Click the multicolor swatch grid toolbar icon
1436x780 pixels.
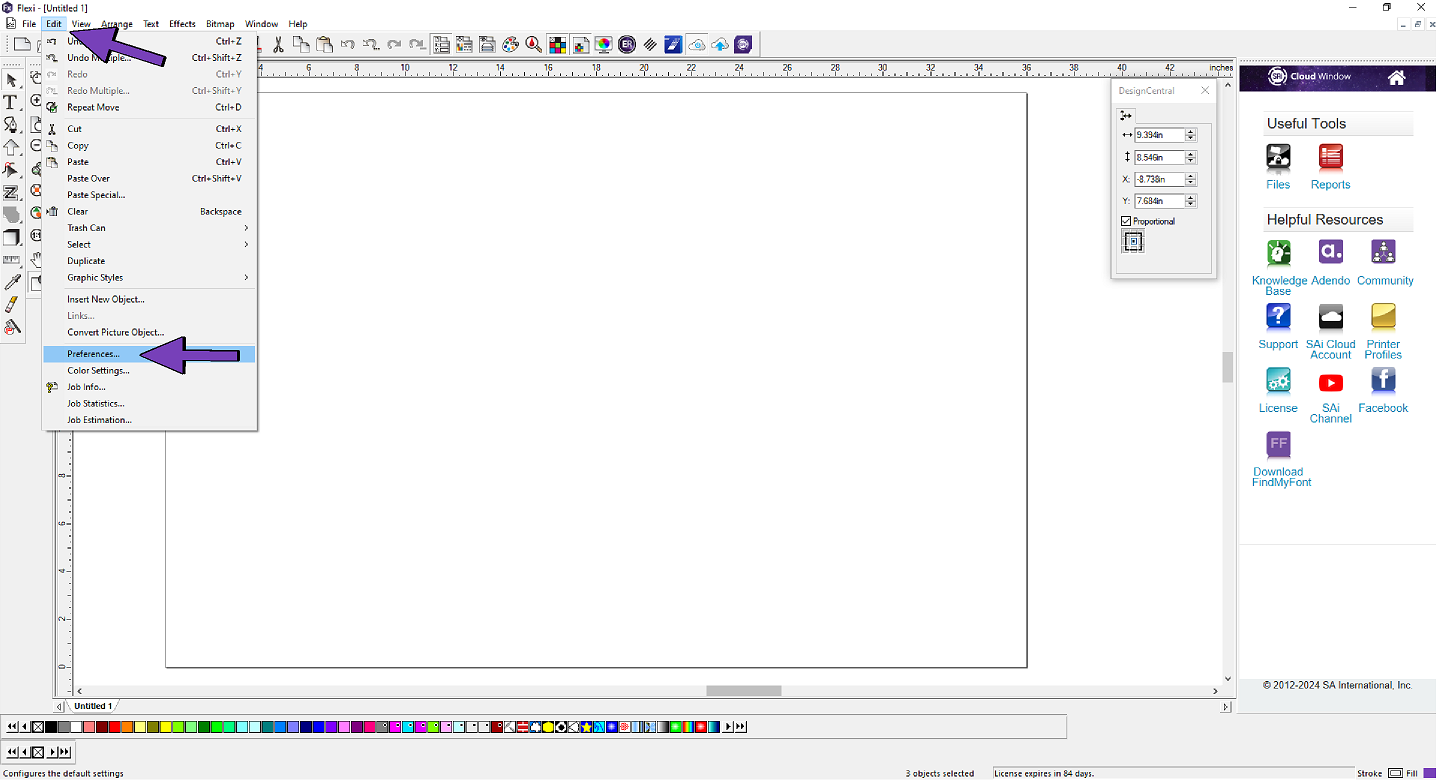point(557,44)
